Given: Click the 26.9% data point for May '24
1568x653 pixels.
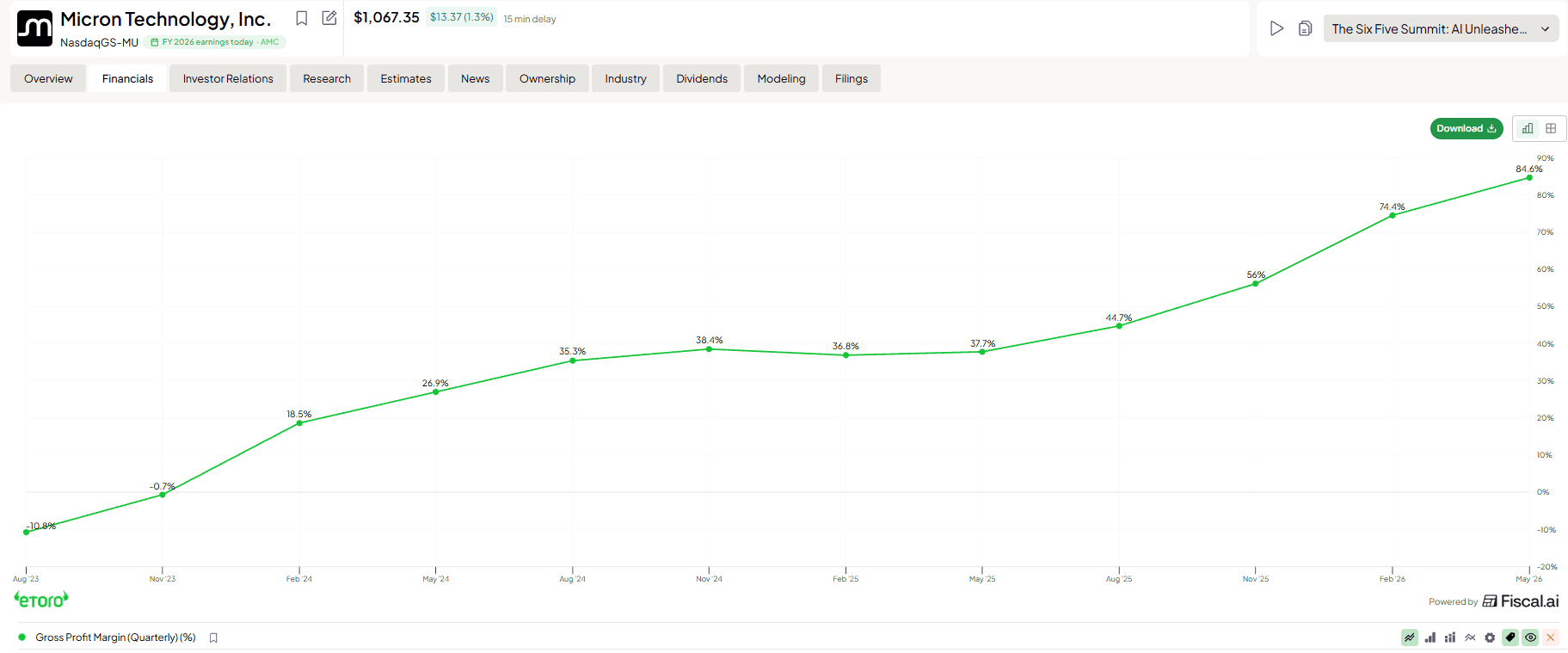Looking at the screenshot, I should tap(436, 392).
